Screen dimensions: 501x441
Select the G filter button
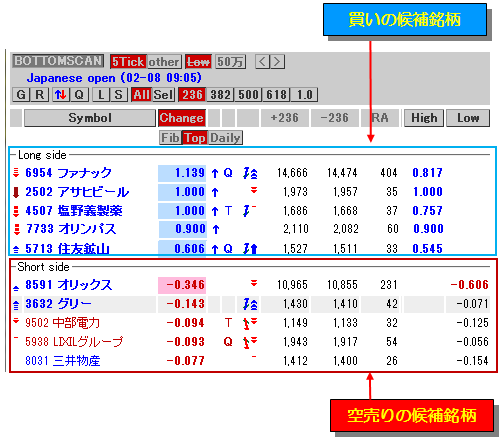coord(21,95)
